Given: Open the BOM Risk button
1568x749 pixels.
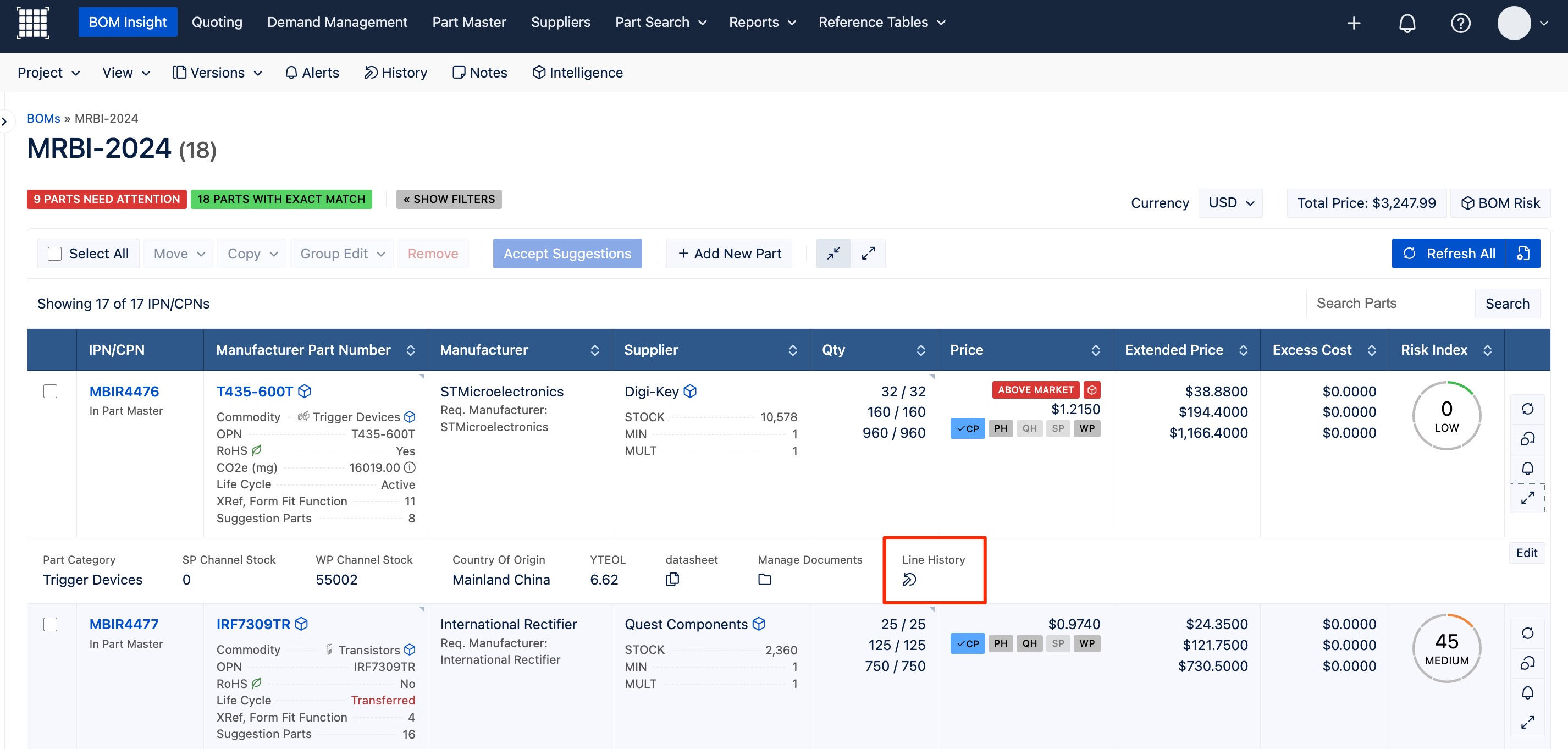Looking at the screenshot, I should tap(1500, 203).
